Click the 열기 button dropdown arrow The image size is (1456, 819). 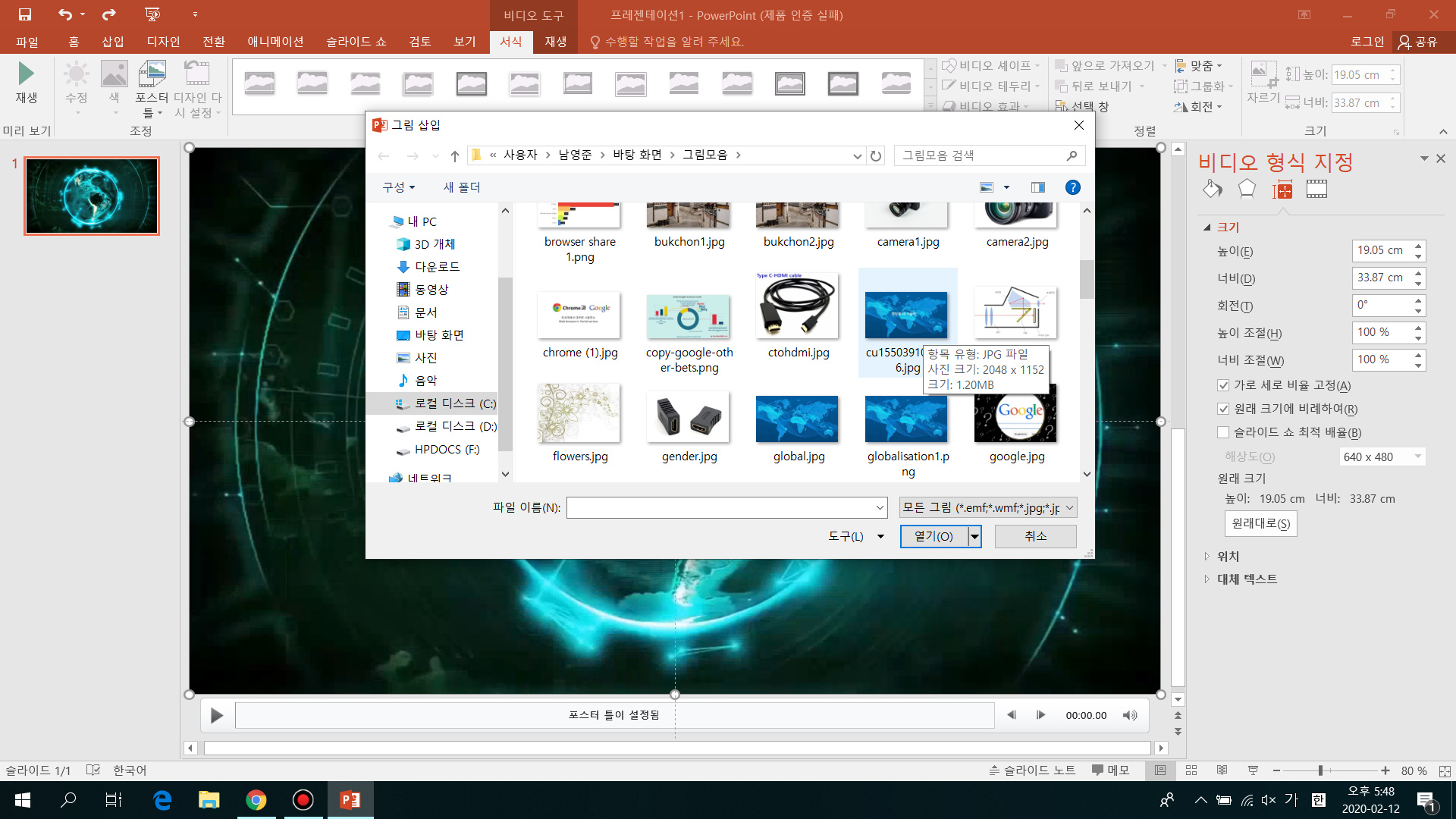point(974,536)
